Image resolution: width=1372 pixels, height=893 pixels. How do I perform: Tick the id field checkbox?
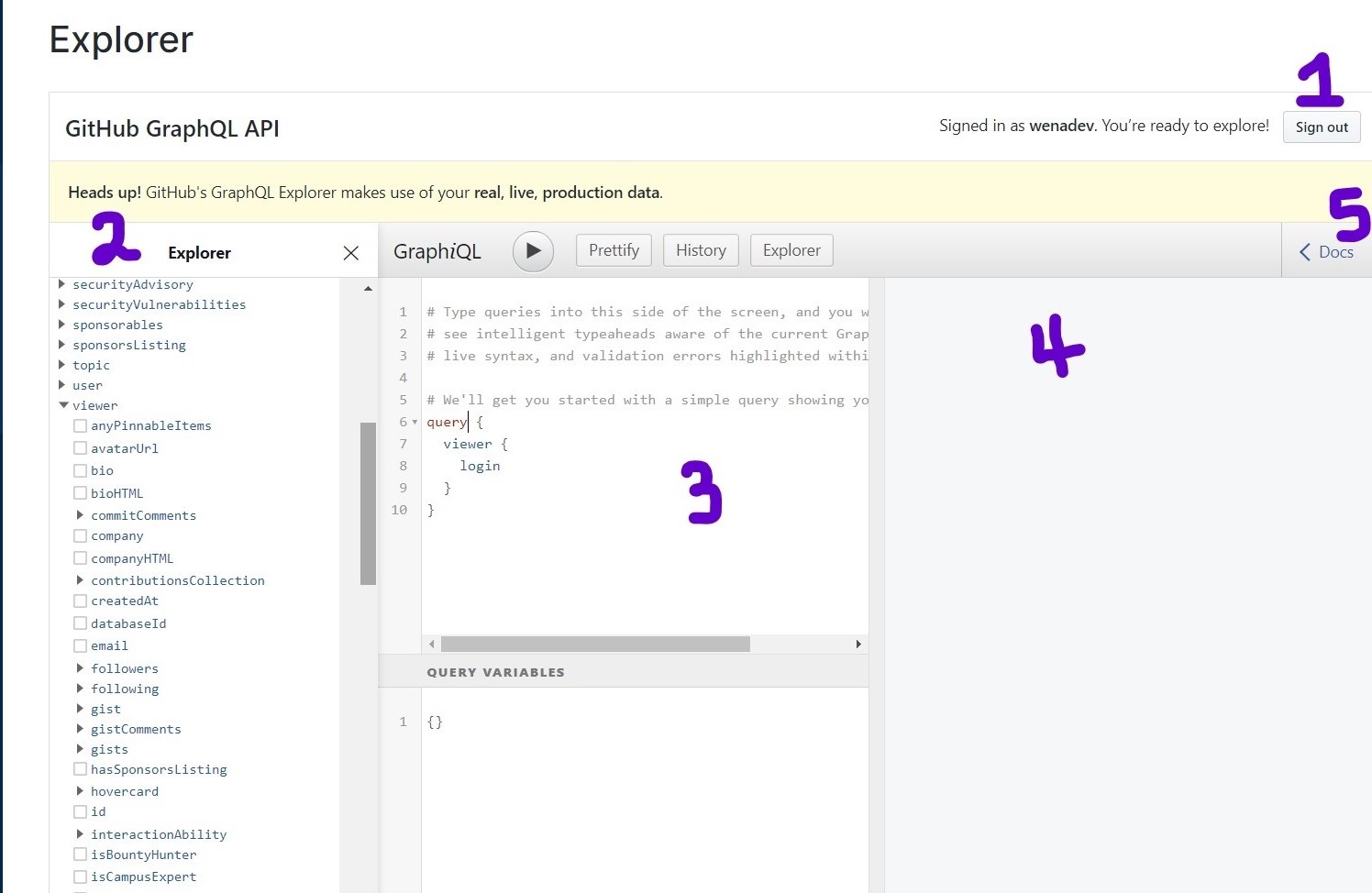point(80,811)
